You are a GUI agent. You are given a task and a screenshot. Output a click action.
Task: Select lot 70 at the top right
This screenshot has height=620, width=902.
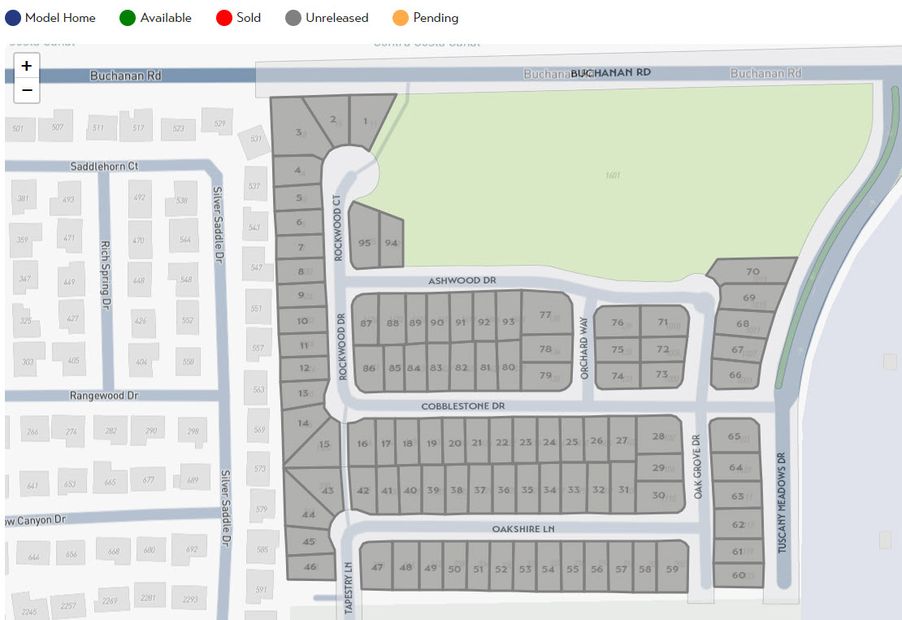[752, 272]
